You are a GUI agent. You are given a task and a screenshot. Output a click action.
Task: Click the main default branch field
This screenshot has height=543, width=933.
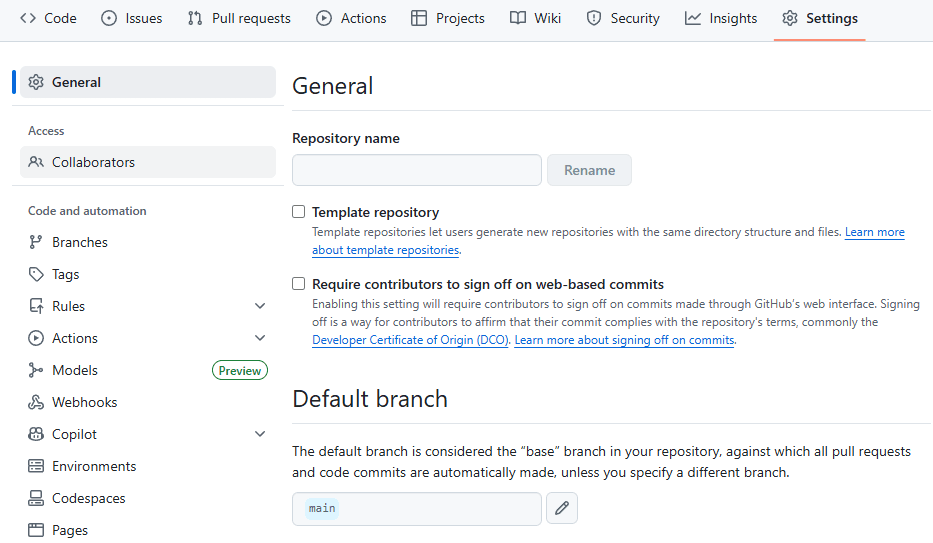coord(417,509)
